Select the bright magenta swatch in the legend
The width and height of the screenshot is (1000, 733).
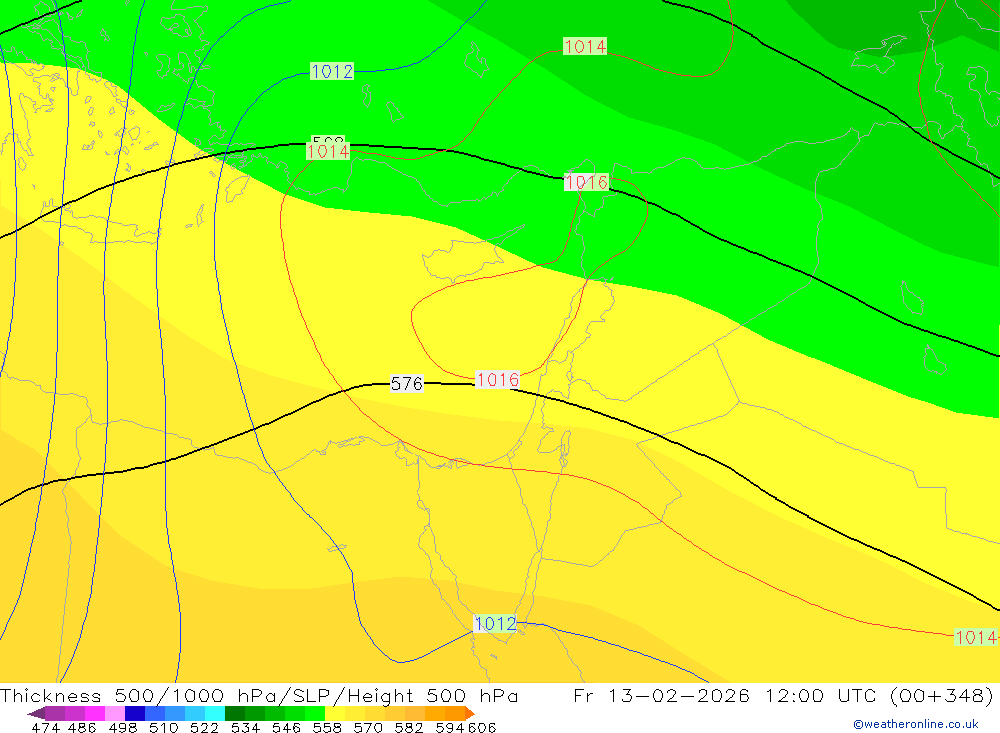94,713
